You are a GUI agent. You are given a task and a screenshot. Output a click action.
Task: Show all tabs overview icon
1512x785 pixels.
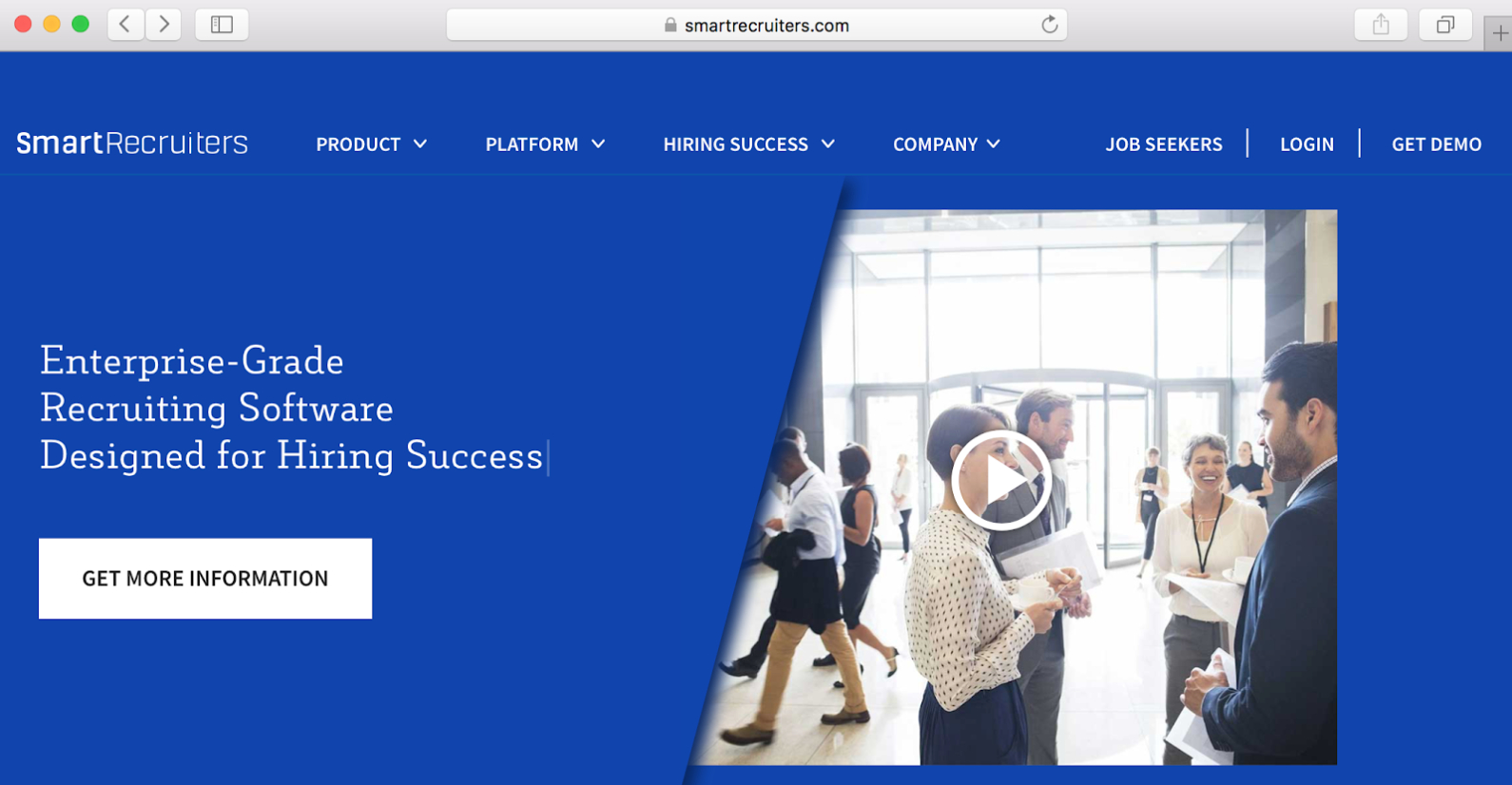[x=1445, y=25]
